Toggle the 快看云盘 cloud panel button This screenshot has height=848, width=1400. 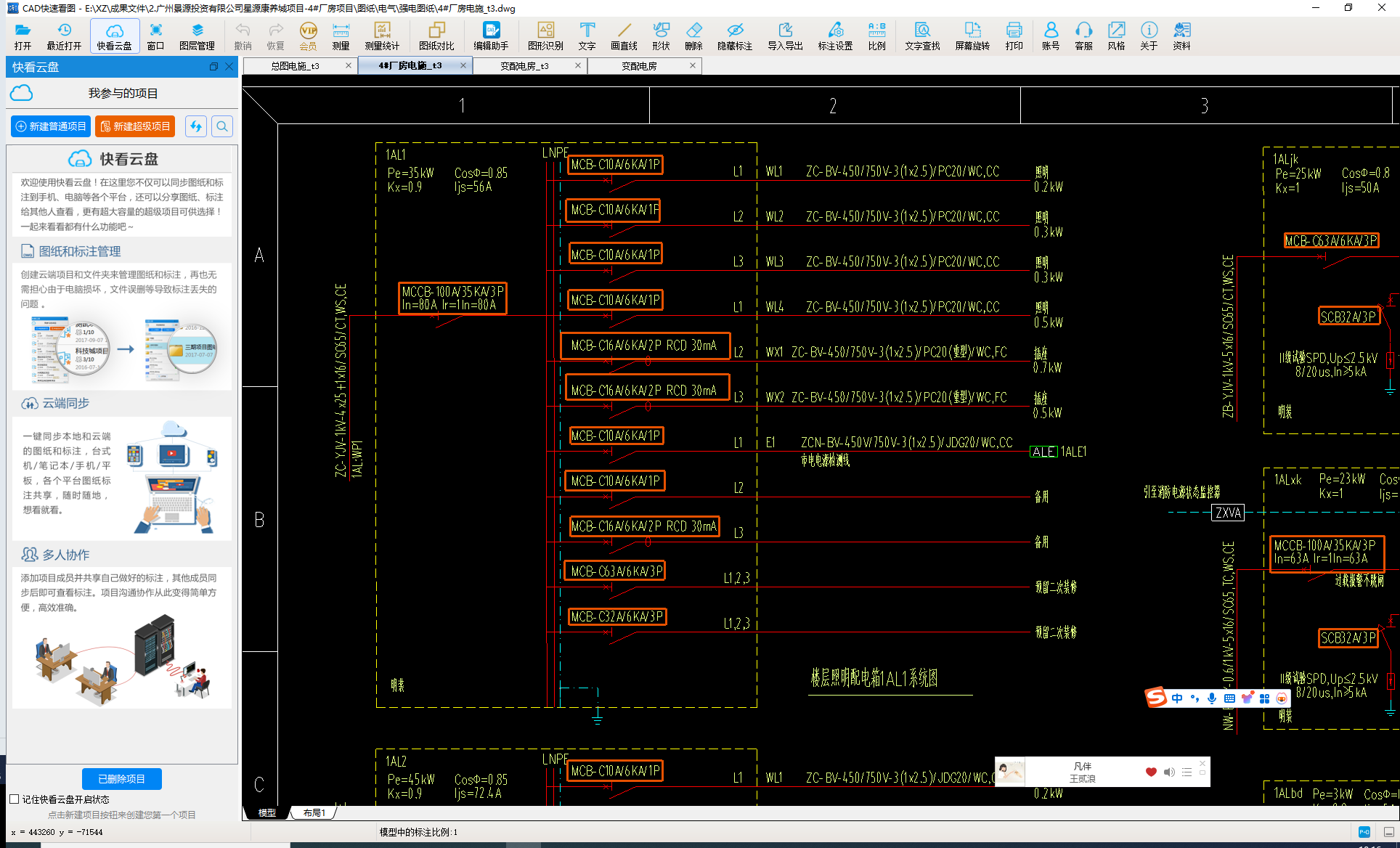point(115,36)
